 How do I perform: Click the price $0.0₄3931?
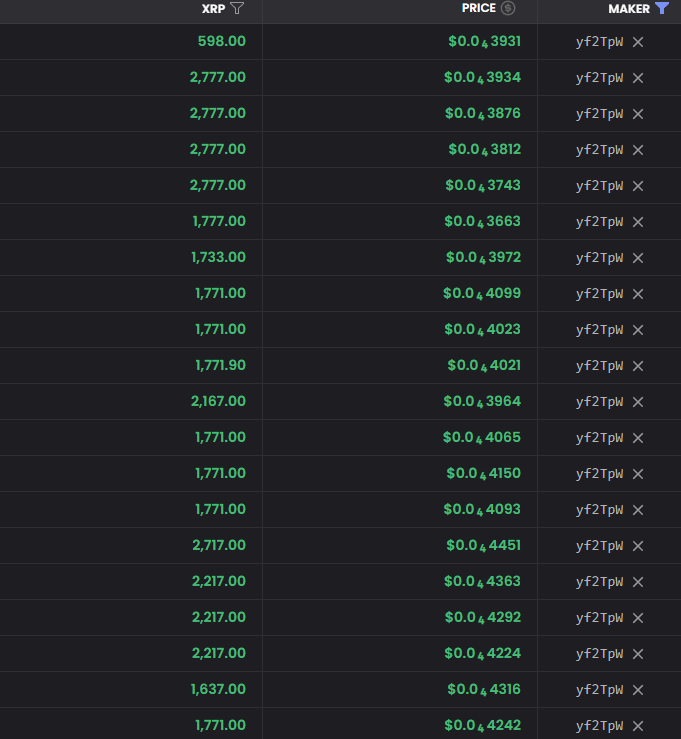484,41
